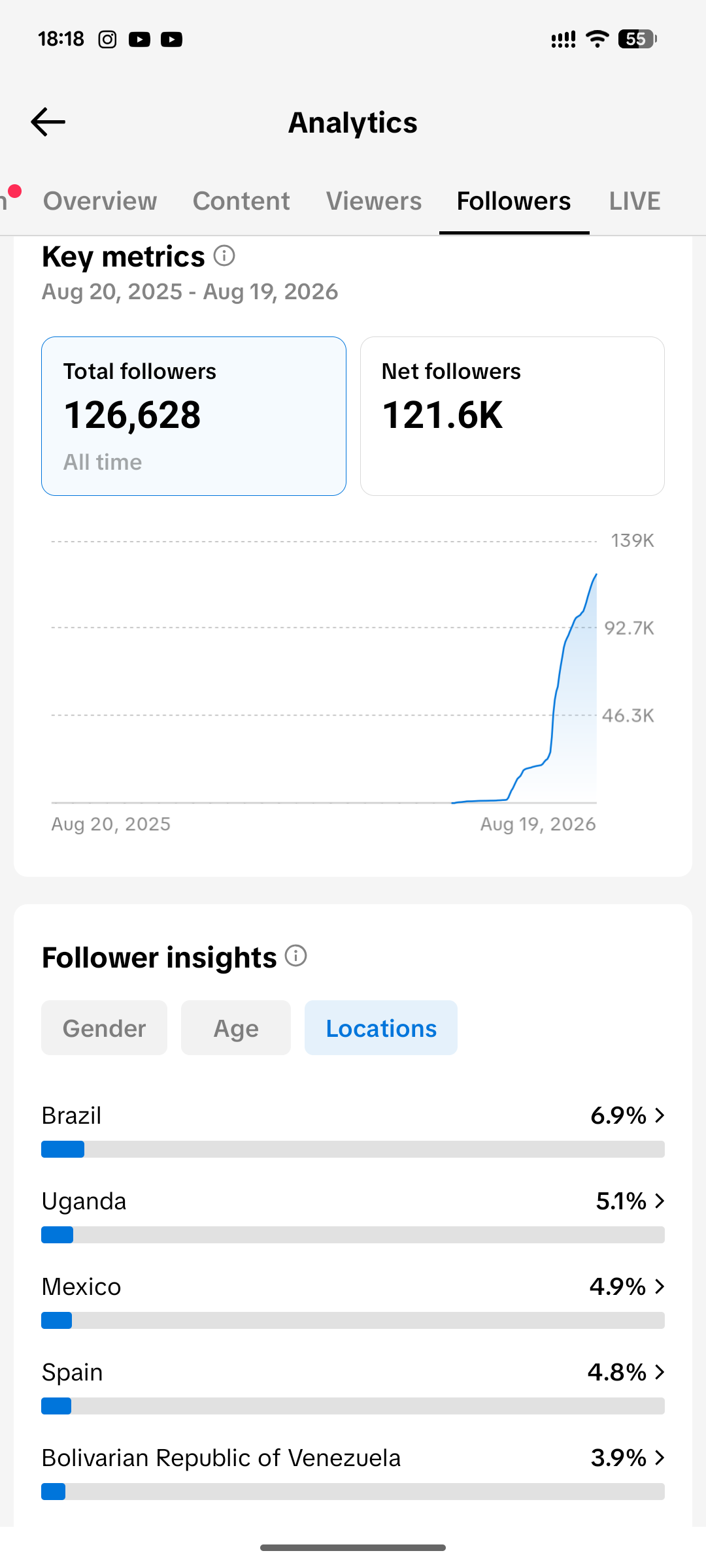706x1568 pixels.
Task: Tap the Wi-Fi status icon
Action: pos(597,39)
